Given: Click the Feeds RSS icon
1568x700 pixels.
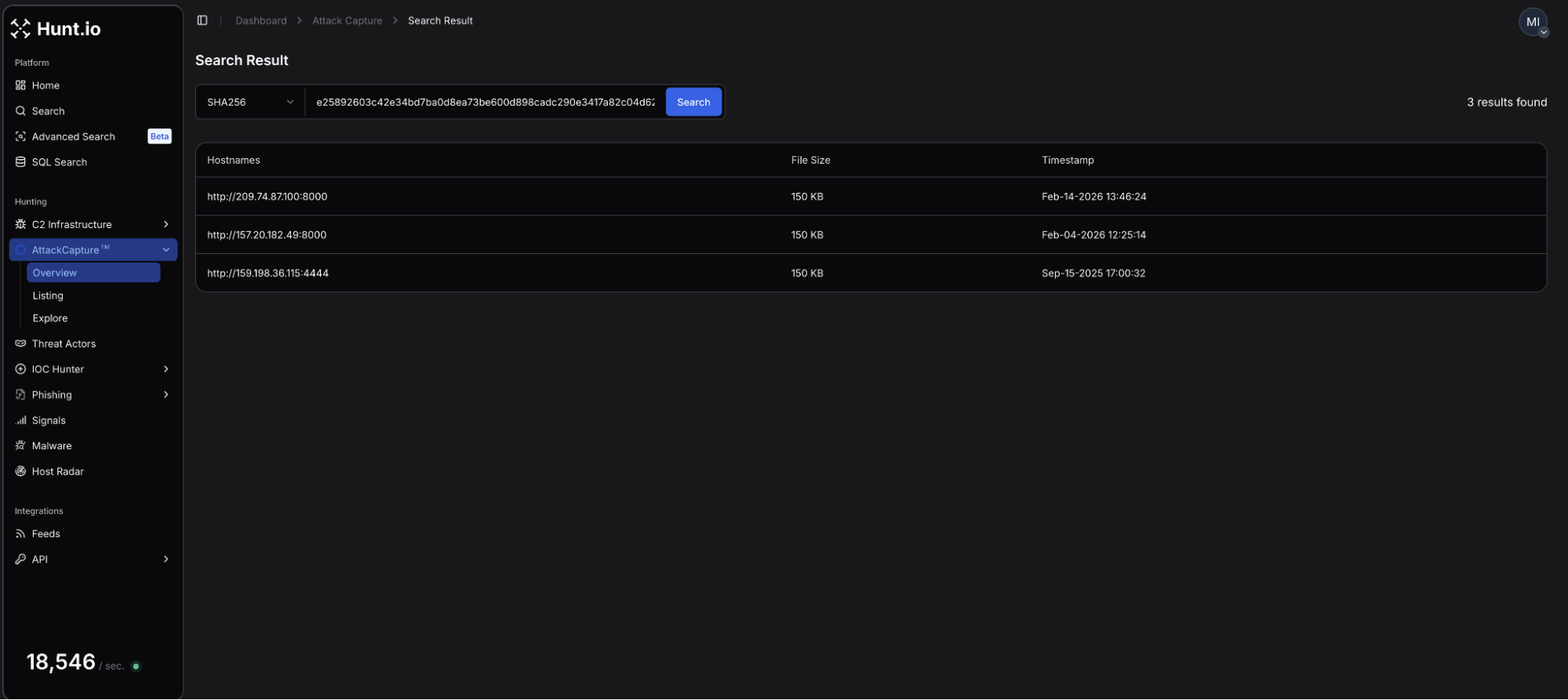Looking at the screenshot, I should pyautogui.click(x=20, y=534).
